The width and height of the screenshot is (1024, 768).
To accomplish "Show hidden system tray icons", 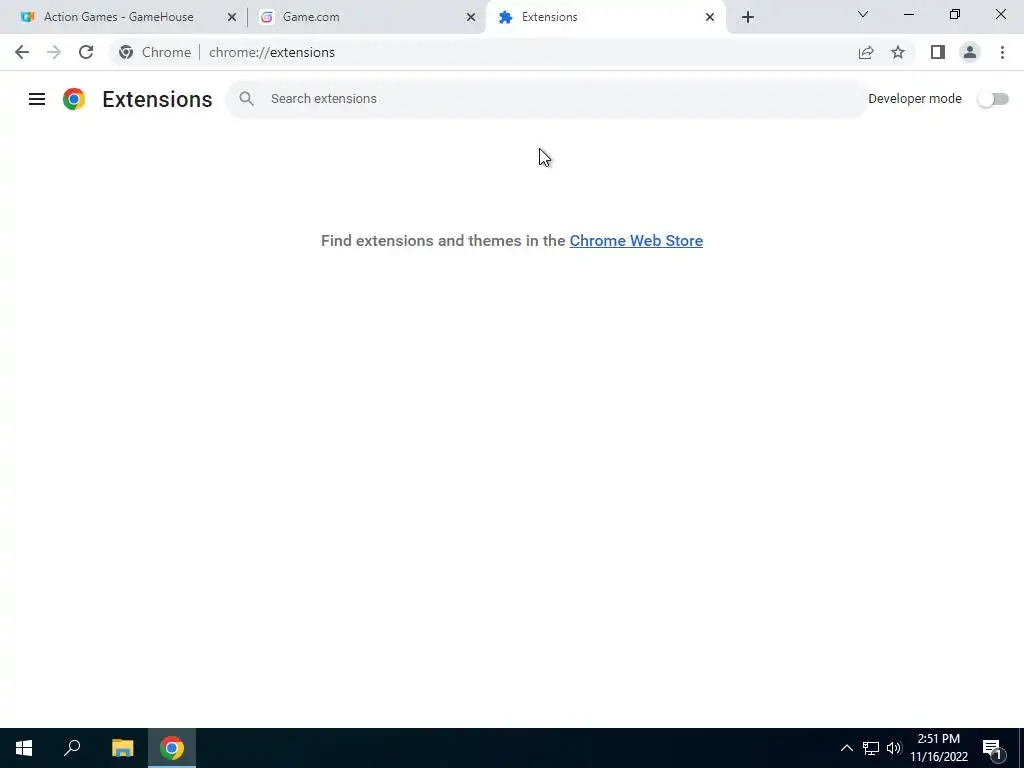I will (x=846, y=748).
